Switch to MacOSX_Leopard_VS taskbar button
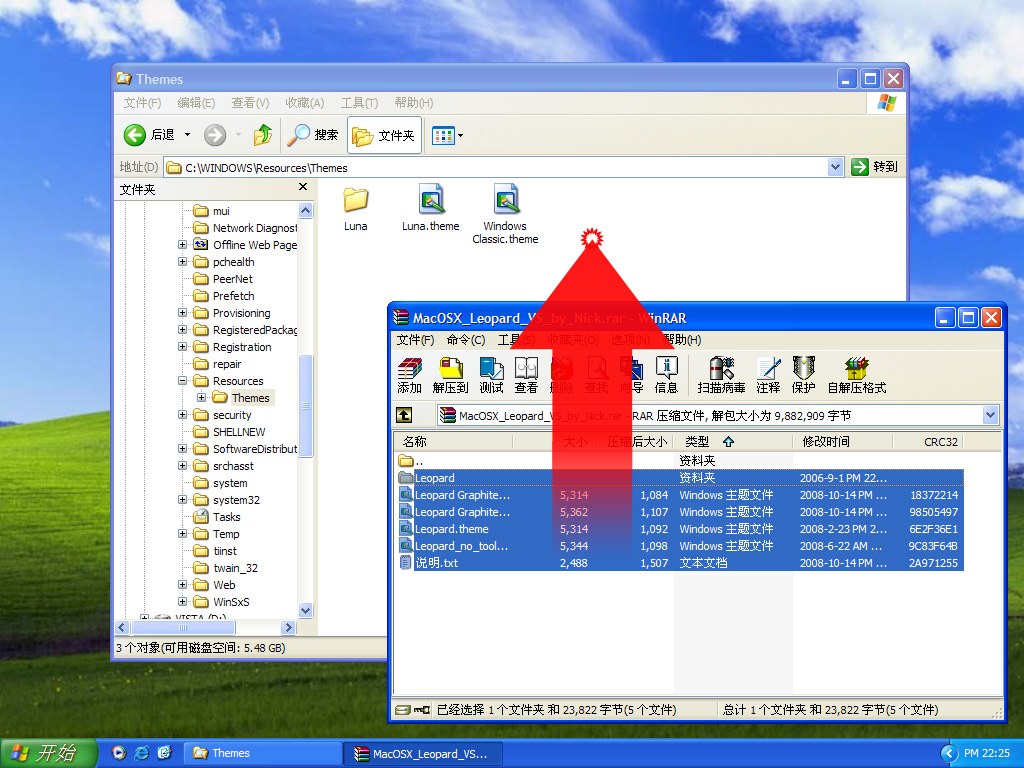This screenshot has height=768, width=1024. pos(423,754)
